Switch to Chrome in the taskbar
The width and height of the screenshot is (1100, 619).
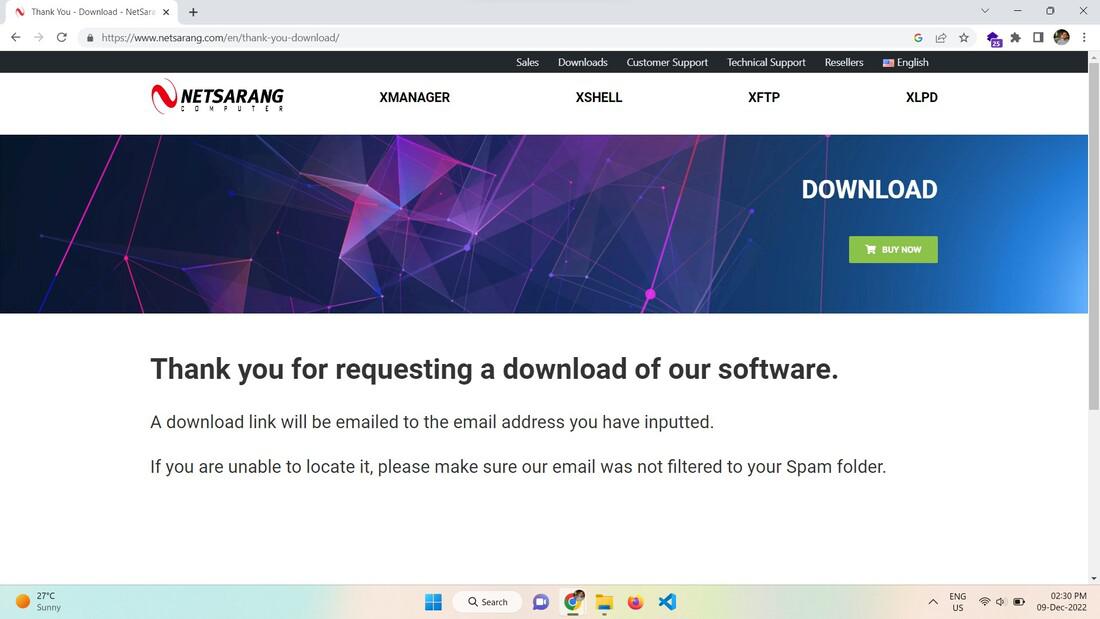tap(573, 601)
